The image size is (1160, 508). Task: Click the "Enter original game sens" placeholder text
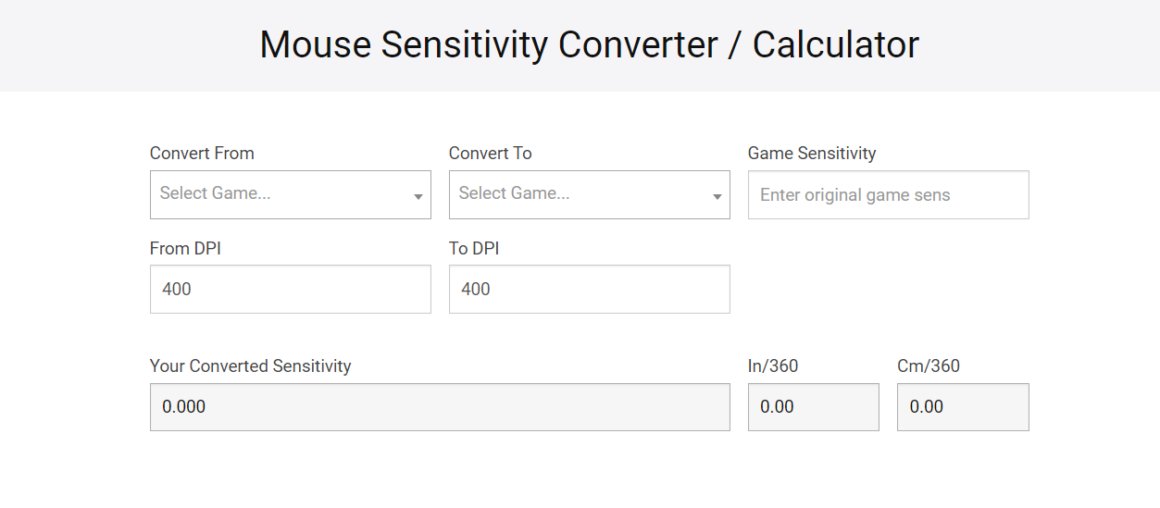pos(854,195)
